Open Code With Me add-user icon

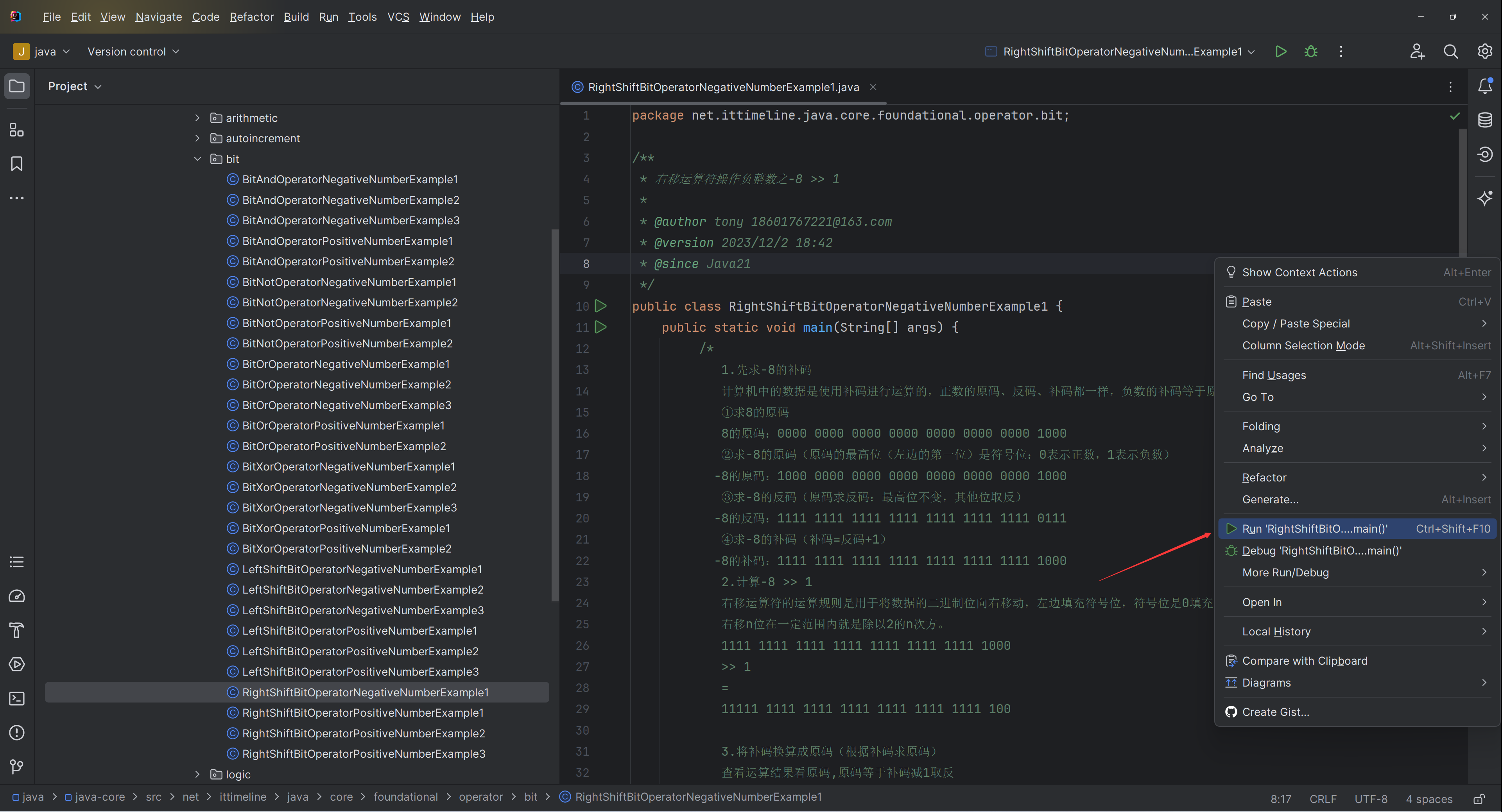point(1418,51)
